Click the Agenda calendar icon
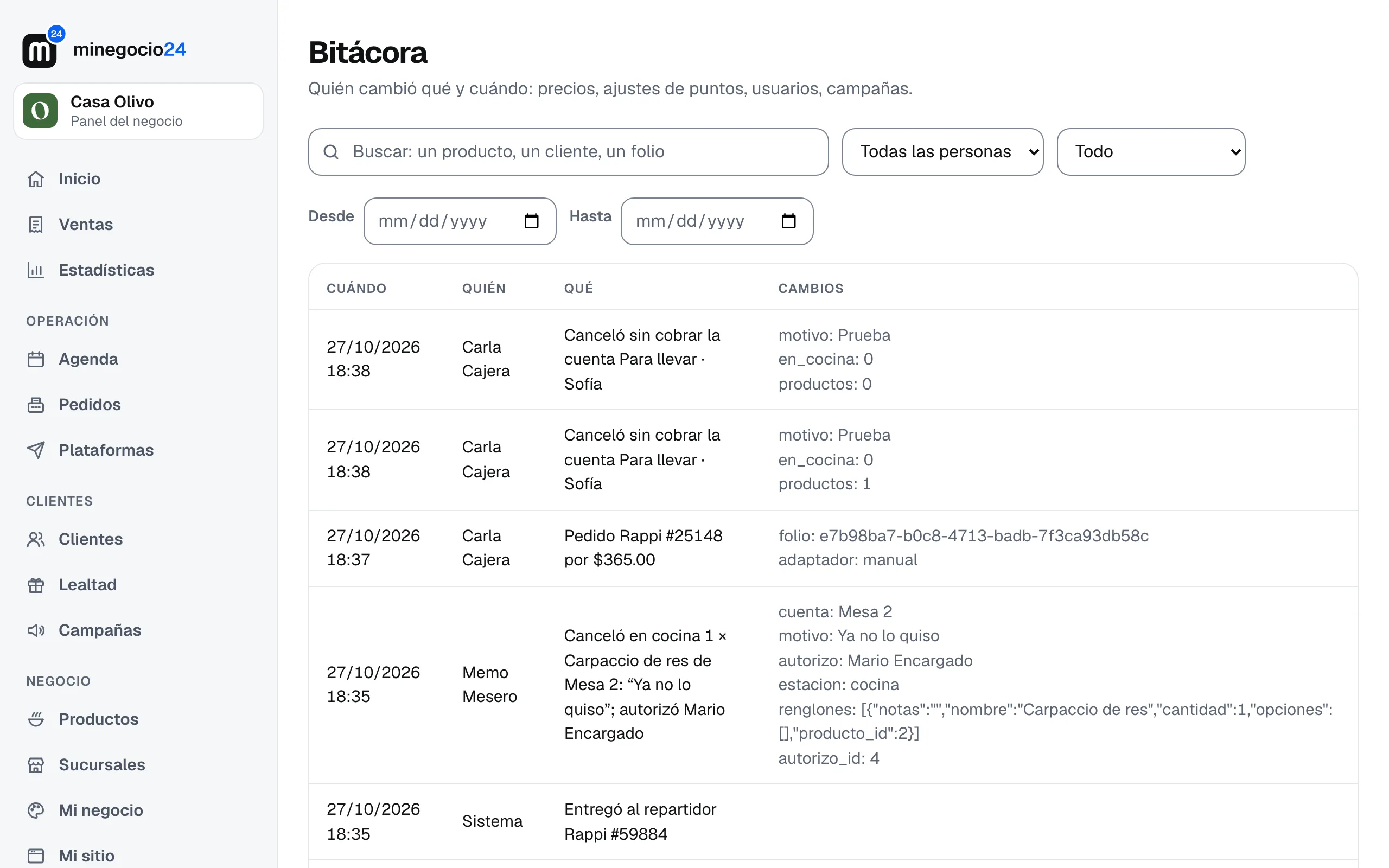Screen dimensions: 1389x868 [36, 359]
